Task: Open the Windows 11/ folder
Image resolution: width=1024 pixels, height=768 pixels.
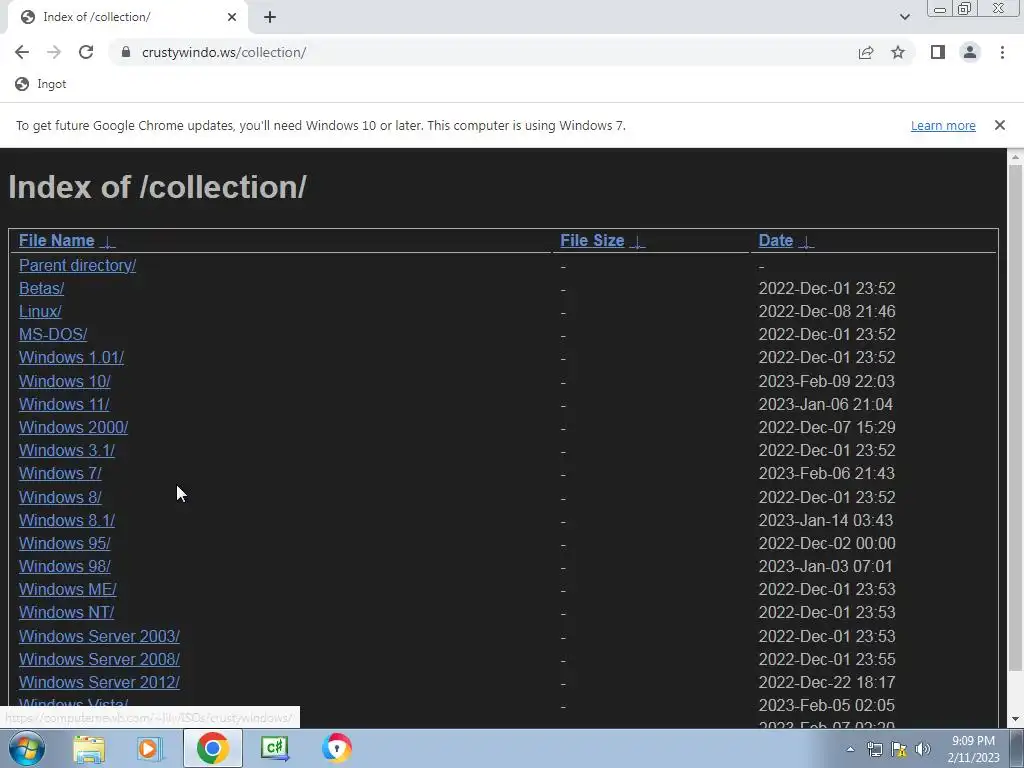Action: click(64, 404)
